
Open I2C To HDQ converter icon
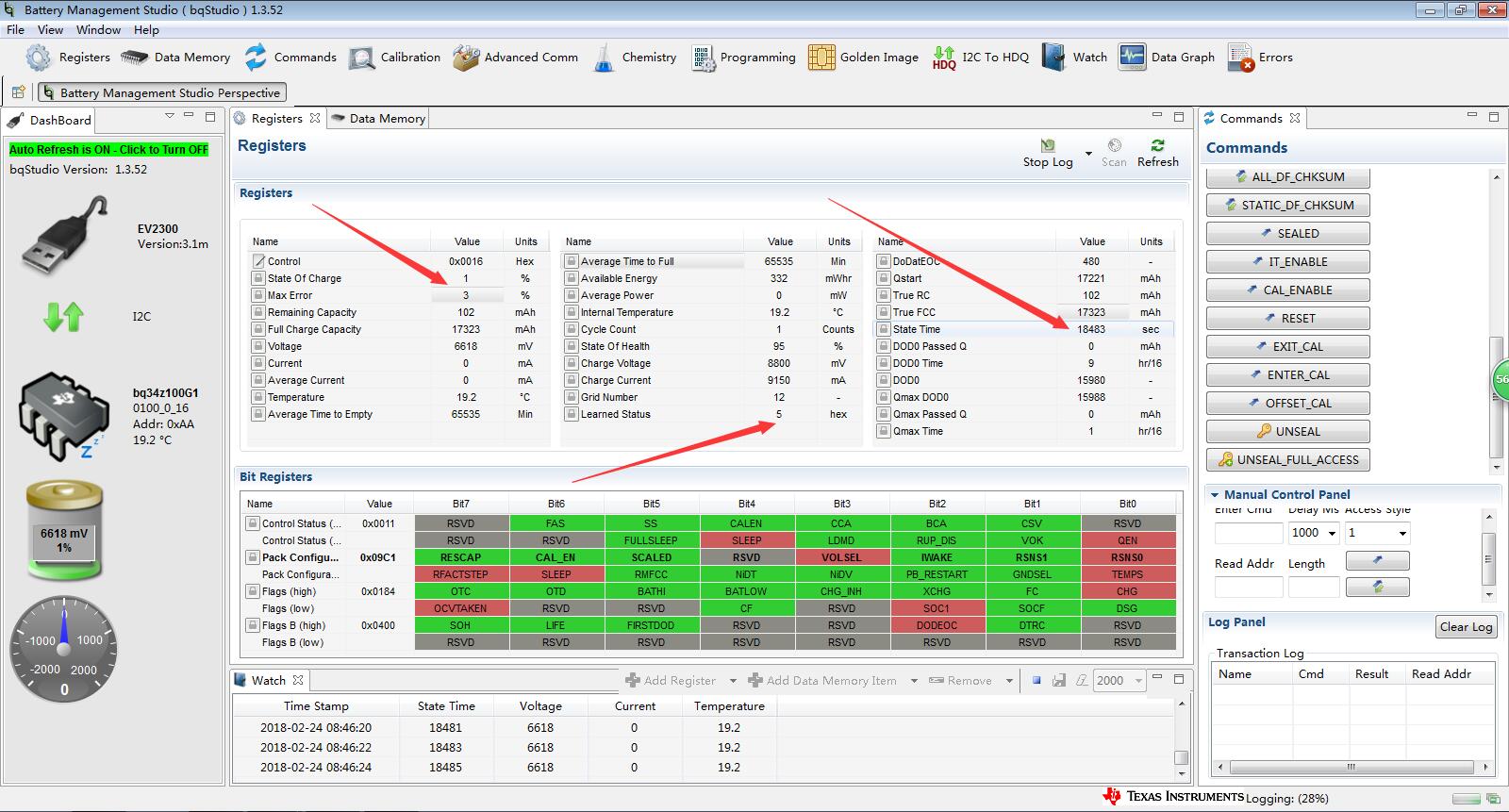944,58
